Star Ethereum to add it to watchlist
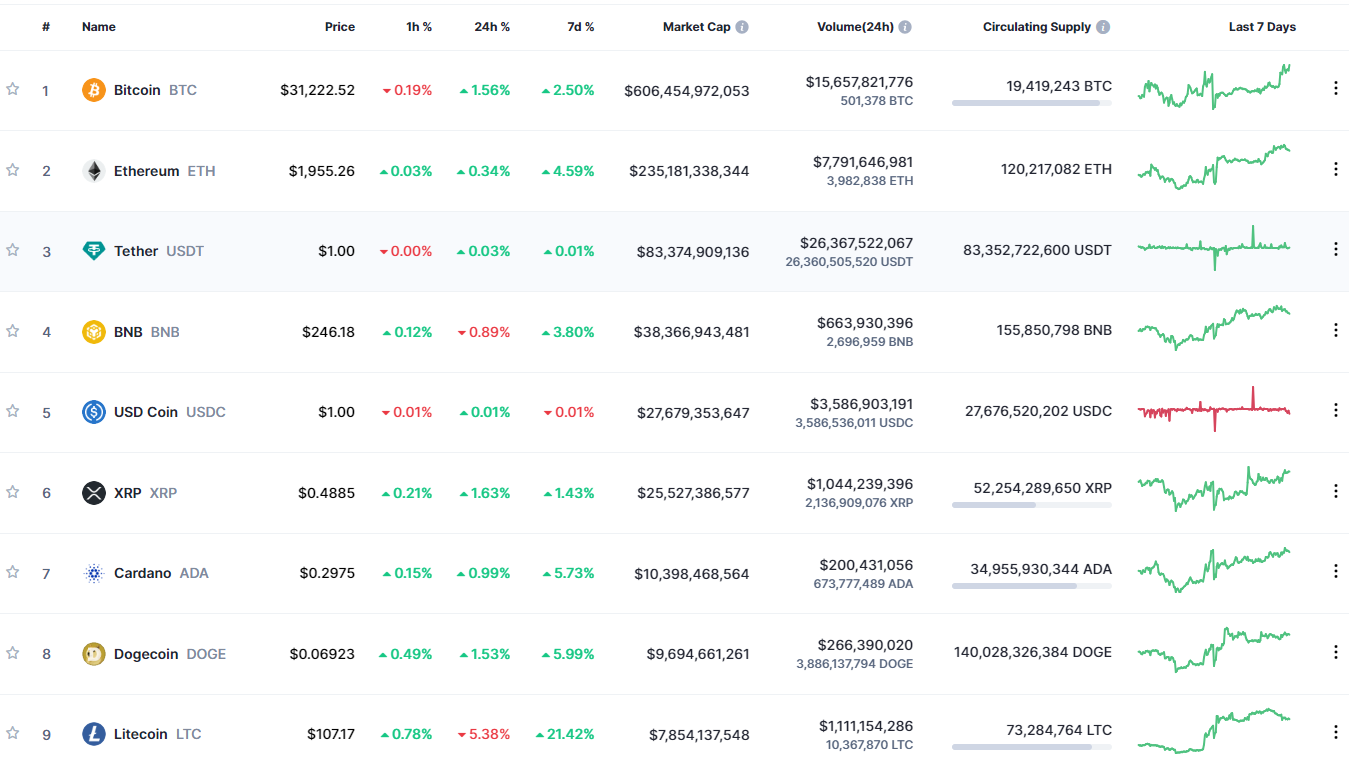Viewport: 1349px width, 764px height. pyautogui.click(x=13, y=170)
